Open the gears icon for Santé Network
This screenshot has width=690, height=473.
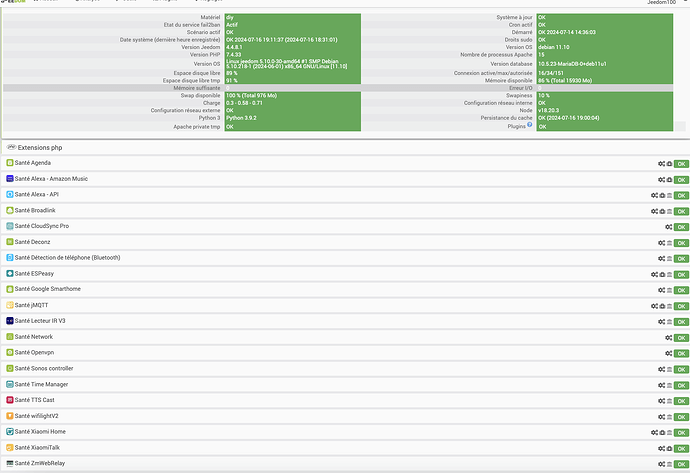pos(668,338)
